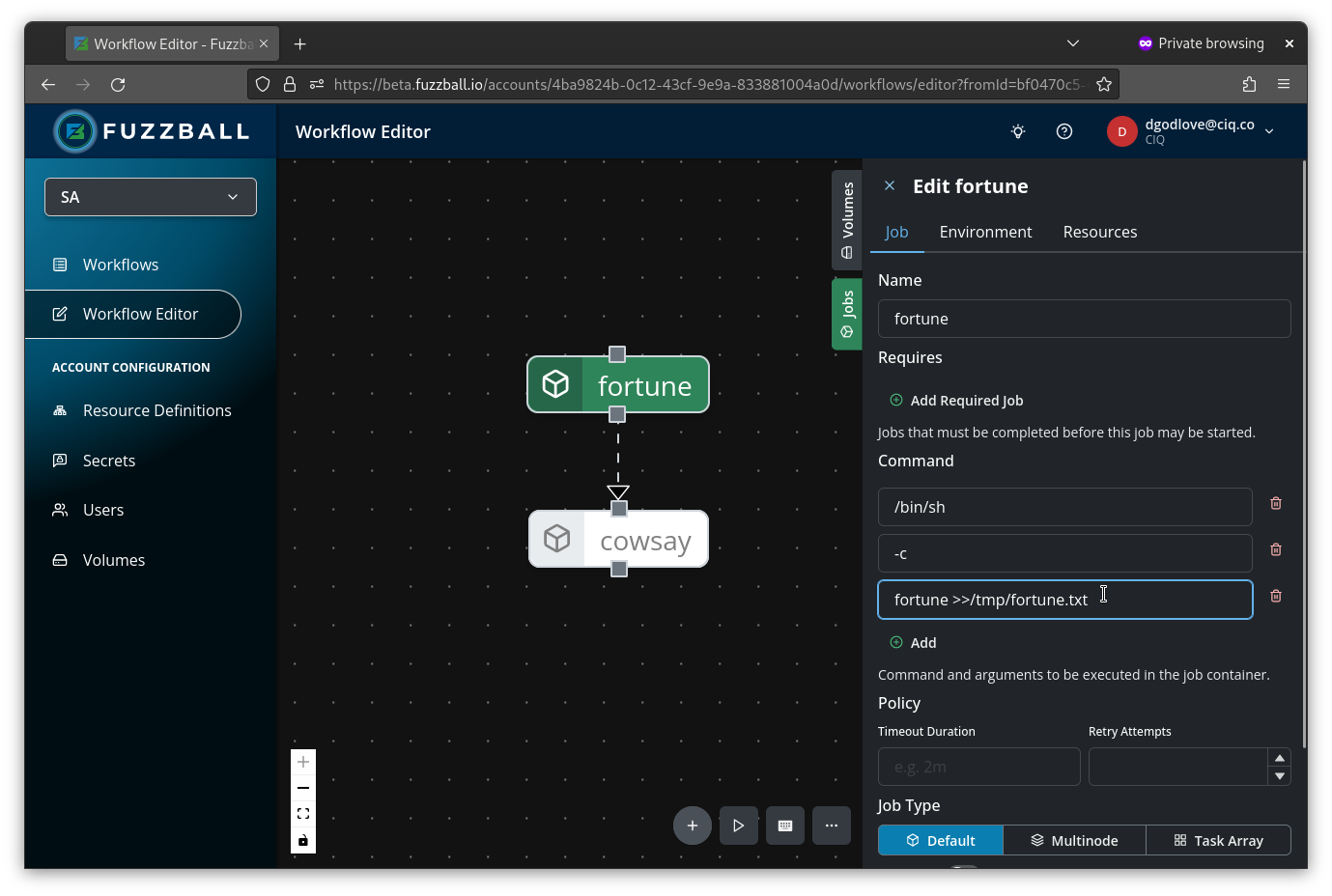Switch to the Resources tab
The width and height of the screenshot is (1332, 896).
click(x=1100, y=232)
